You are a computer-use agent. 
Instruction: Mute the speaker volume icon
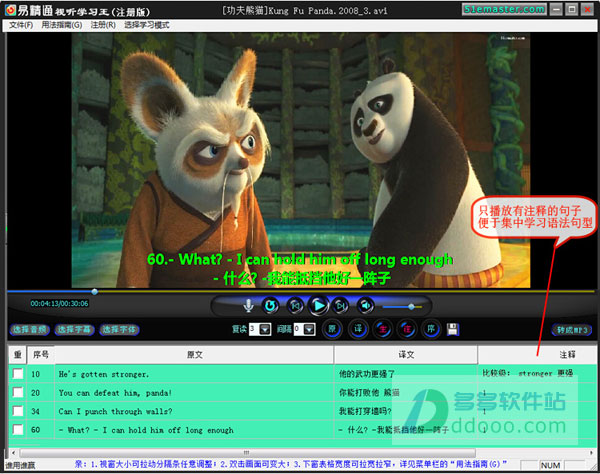tap(365, 306)
